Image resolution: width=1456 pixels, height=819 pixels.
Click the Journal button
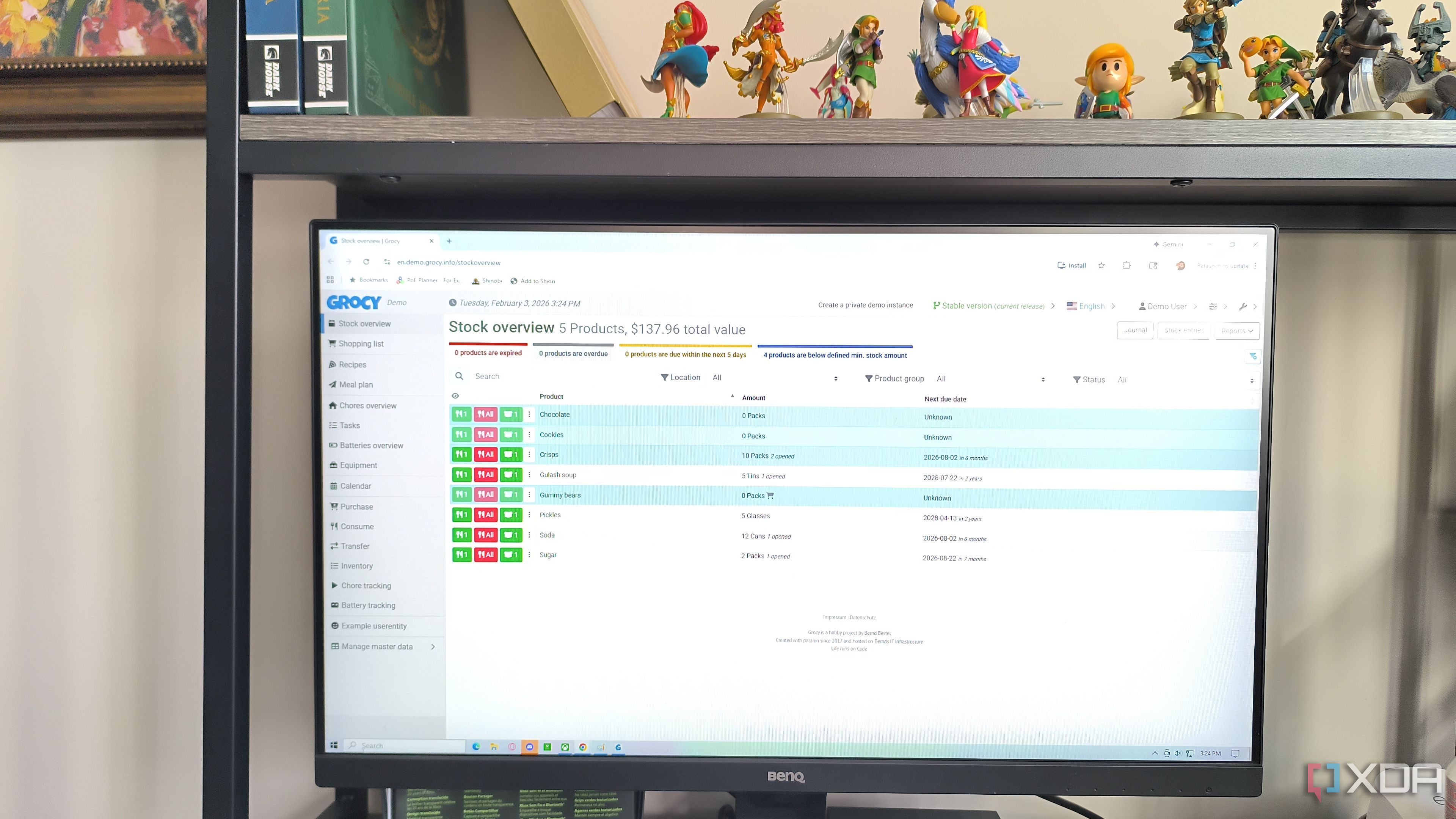(x=1135, y=331)
